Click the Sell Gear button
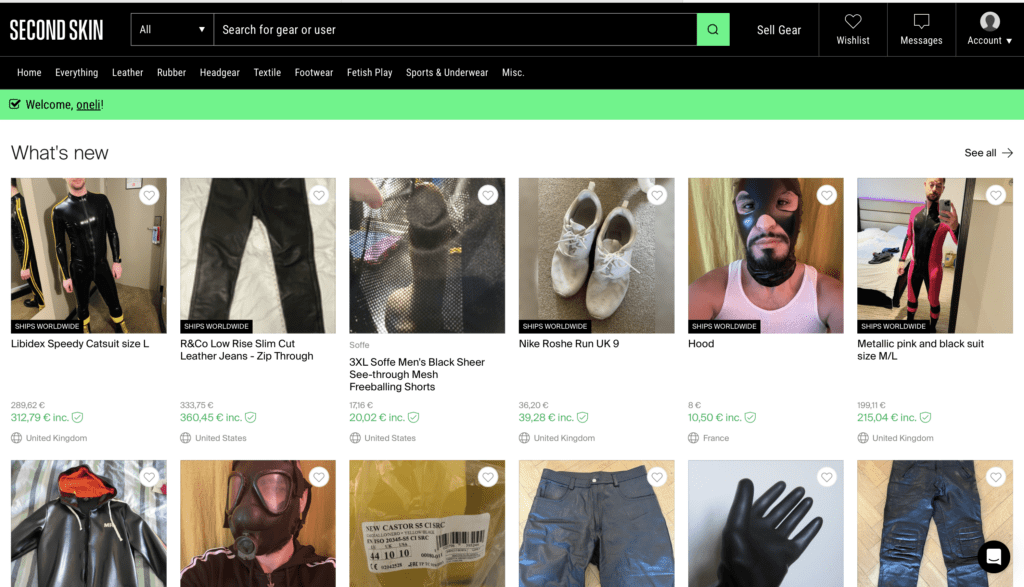The height and width of the screenshot is (587, 1024). pos(778,30)
